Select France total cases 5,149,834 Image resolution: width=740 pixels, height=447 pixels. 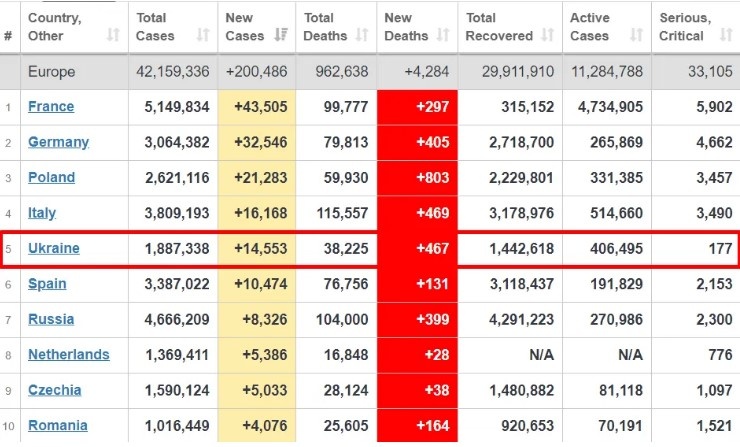[x=177, y=107]
